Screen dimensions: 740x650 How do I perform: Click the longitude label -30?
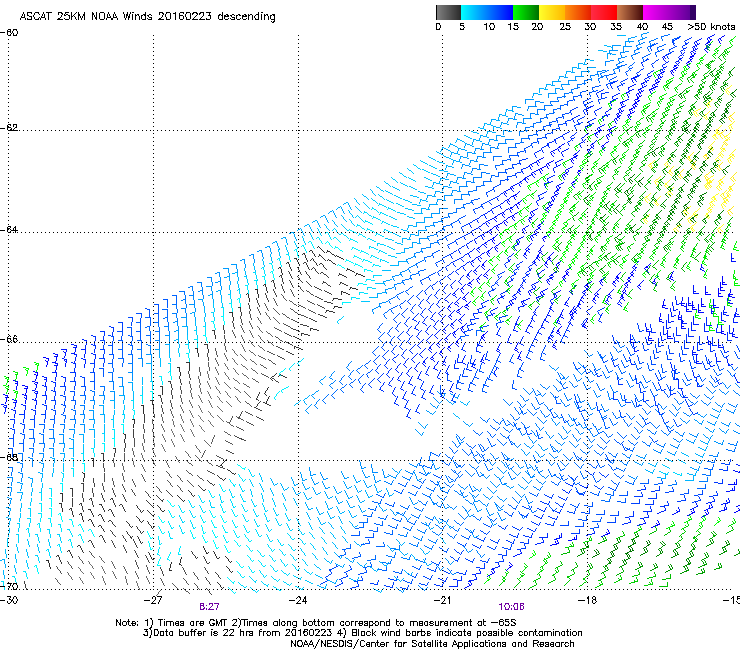point(9,600)
